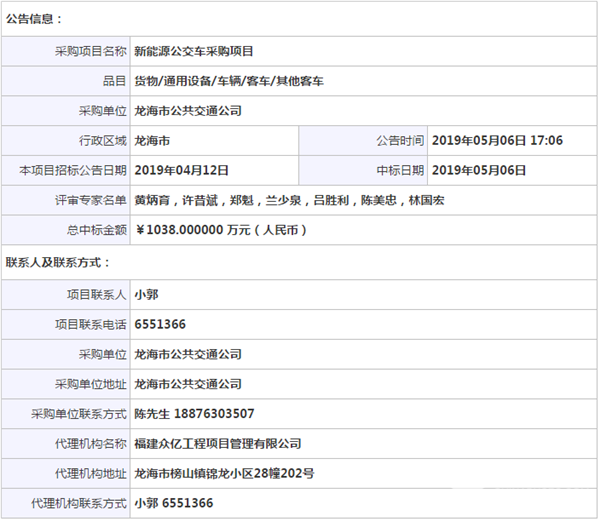Select contact 陈先生 18876303507
The width and height of the screenshot is (600, 521).
(194, 413)
